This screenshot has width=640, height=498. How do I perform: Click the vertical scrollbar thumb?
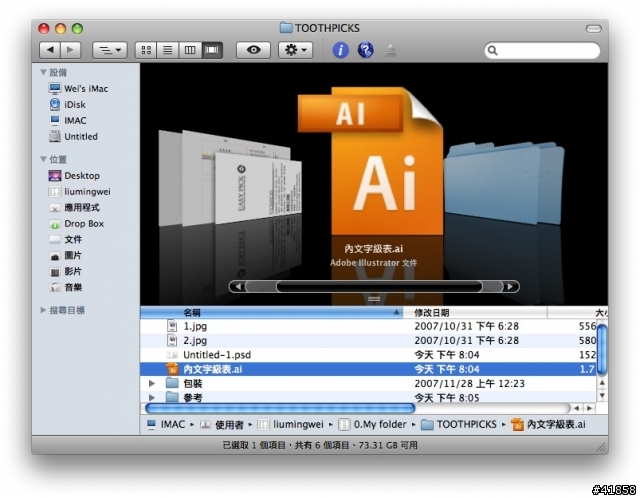coord(602,348)
